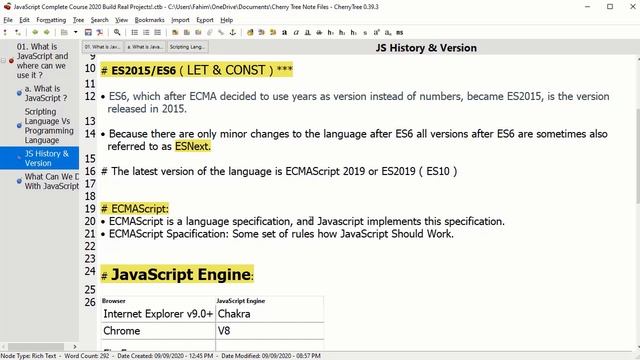Switch to 'a. What is Java...' visited-node tab
Viewport: 640px width, 360px height.
[x=145, y=47]
